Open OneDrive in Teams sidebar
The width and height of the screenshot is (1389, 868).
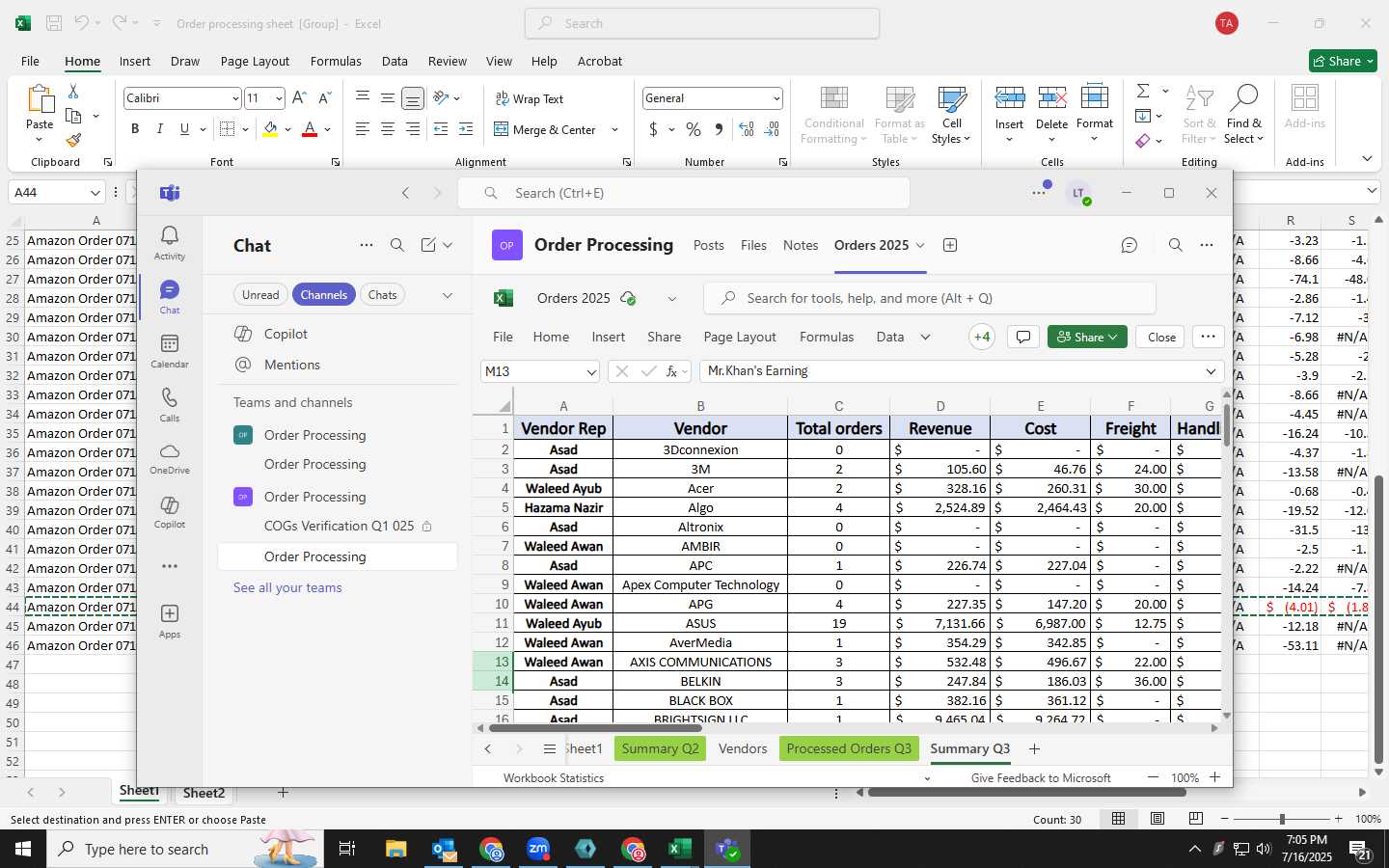[170, 459]
